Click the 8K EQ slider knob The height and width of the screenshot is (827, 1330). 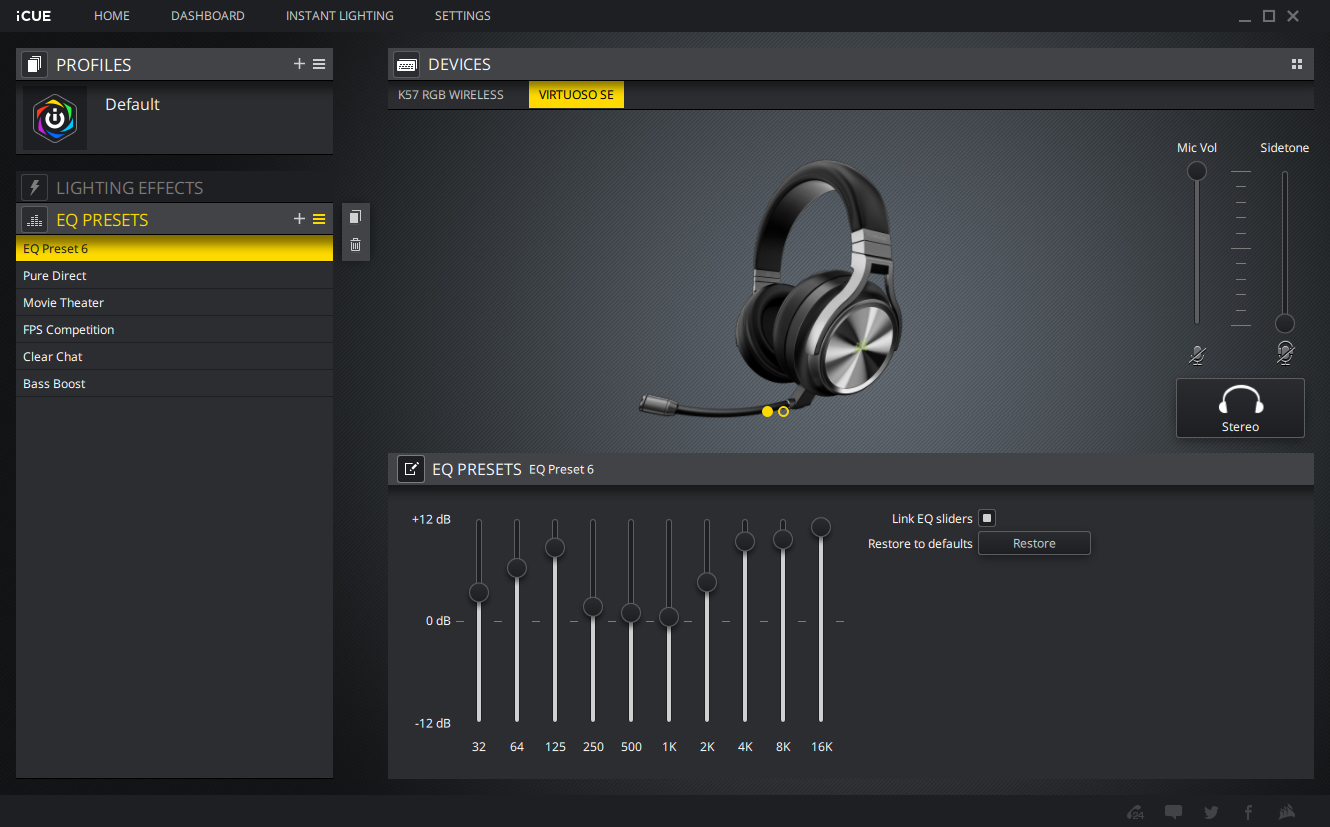[x=783, y=539]
